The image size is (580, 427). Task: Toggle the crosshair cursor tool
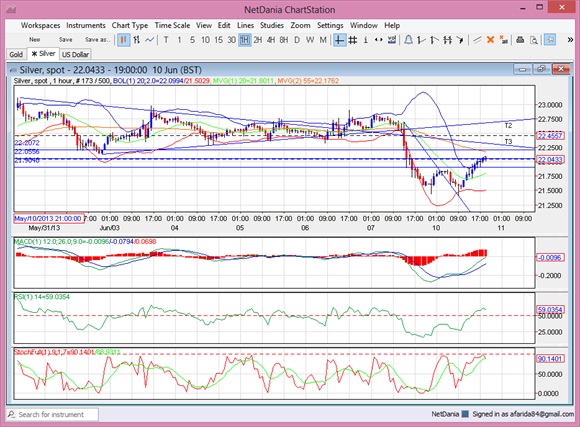coord(339,40)
